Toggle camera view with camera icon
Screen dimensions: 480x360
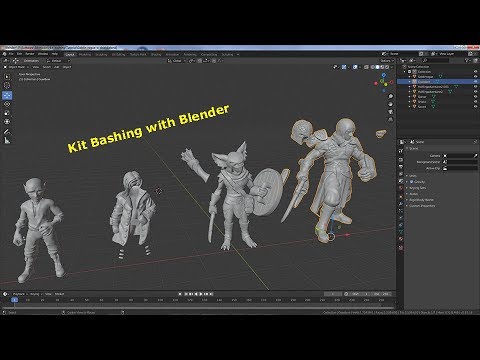[x=390, y=112]
